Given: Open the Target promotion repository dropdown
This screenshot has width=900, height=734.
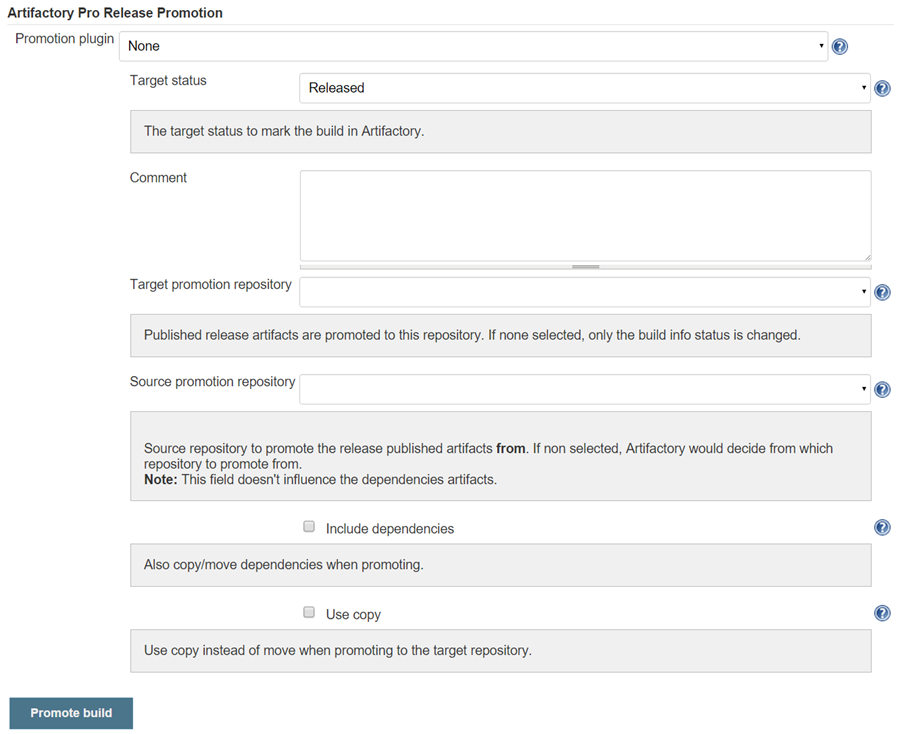Looking at the screenshot, I should (x=585, y=292).
